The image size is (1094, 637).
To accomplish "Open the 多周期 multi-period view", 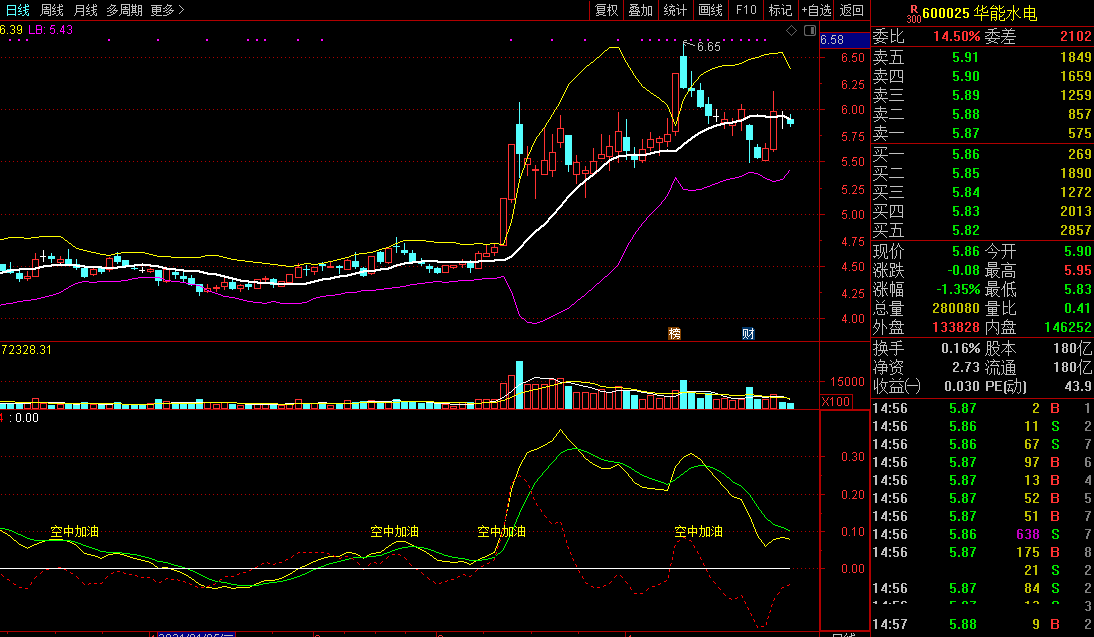I will (x=124, y=10).
